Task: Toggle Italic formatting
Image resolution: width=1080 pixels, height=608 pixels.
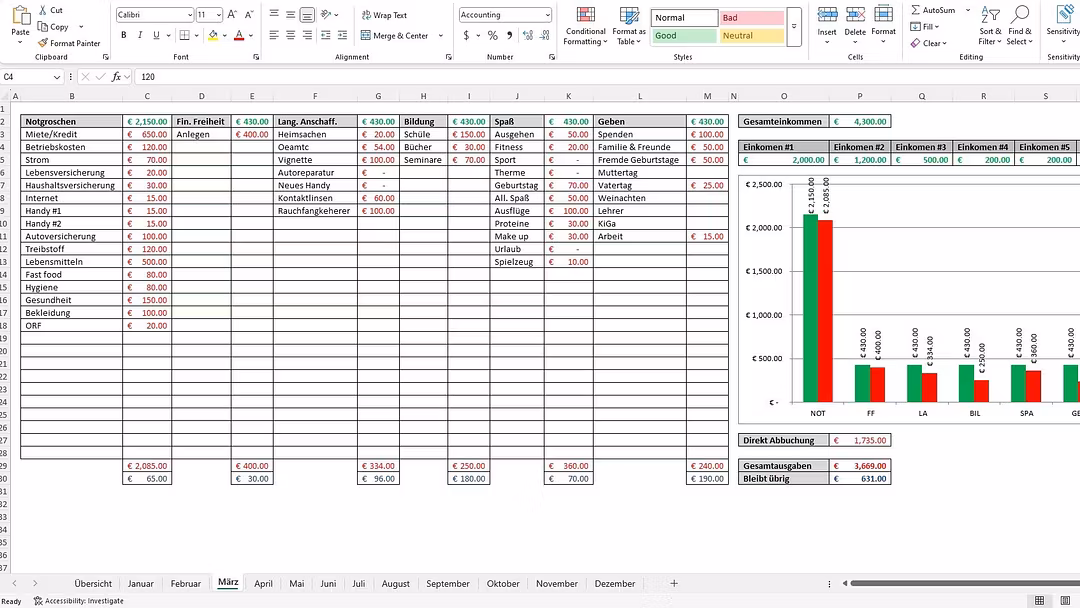Action: point(140,35)
